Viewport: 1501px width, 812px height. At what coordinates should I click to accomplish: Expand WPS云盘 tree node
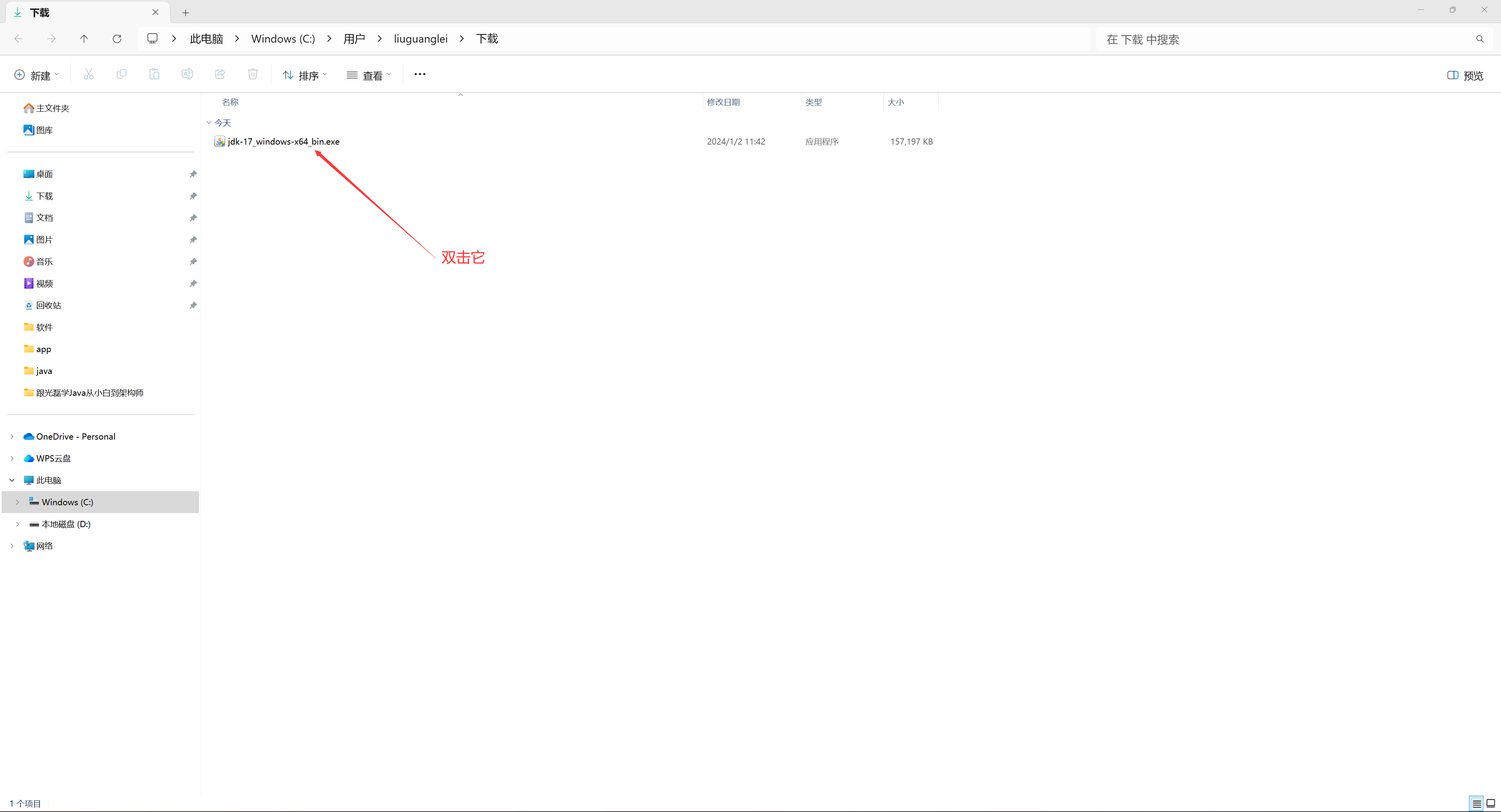[12, 458]
